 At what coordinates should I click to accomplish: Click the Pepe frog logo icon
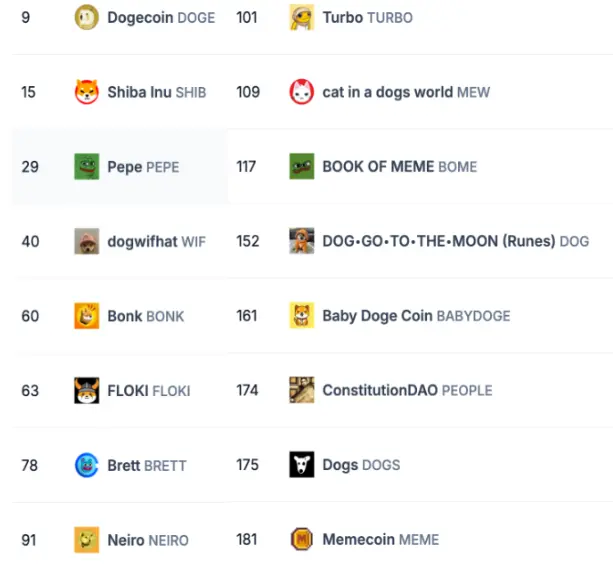(87, 167)
